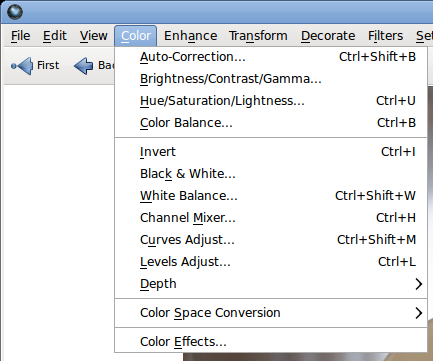433x361 pixels.
Task: Click the Back arrow icon
Action: coord(83,66)
